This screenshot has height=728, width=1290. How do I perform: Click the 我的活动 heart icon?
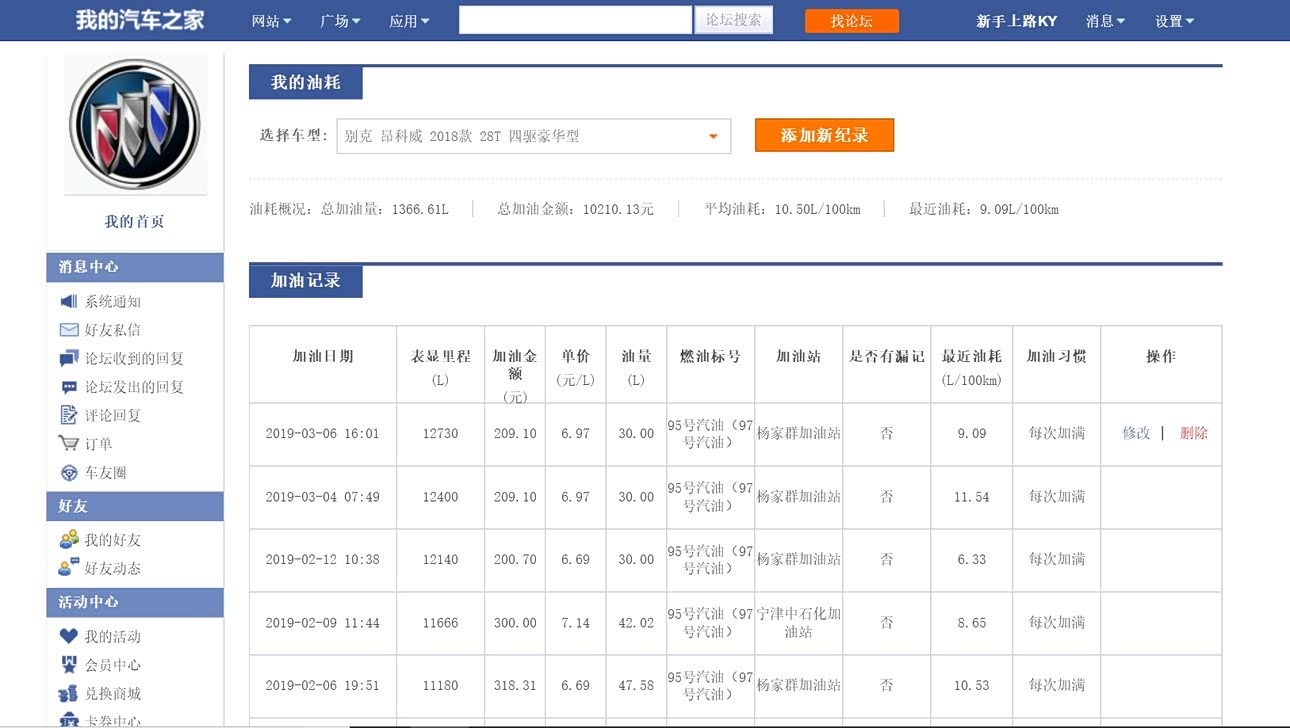click(68, 636)
